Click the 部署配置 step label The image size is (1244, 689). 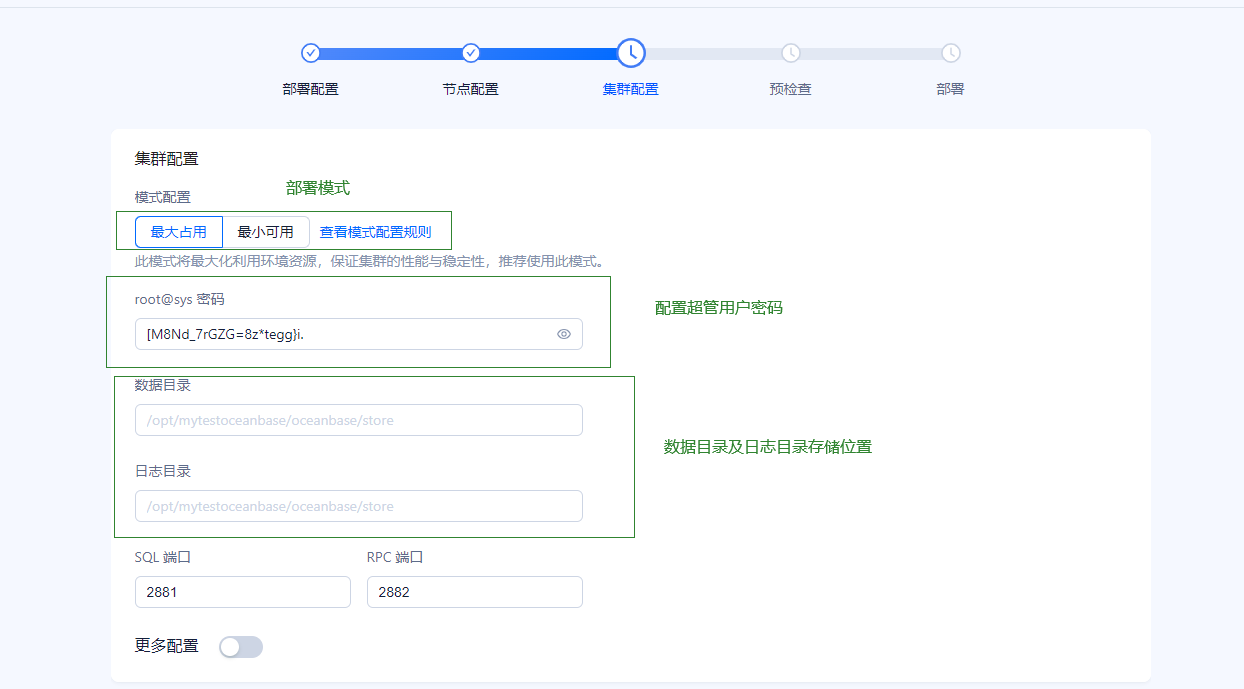[311, 89]
